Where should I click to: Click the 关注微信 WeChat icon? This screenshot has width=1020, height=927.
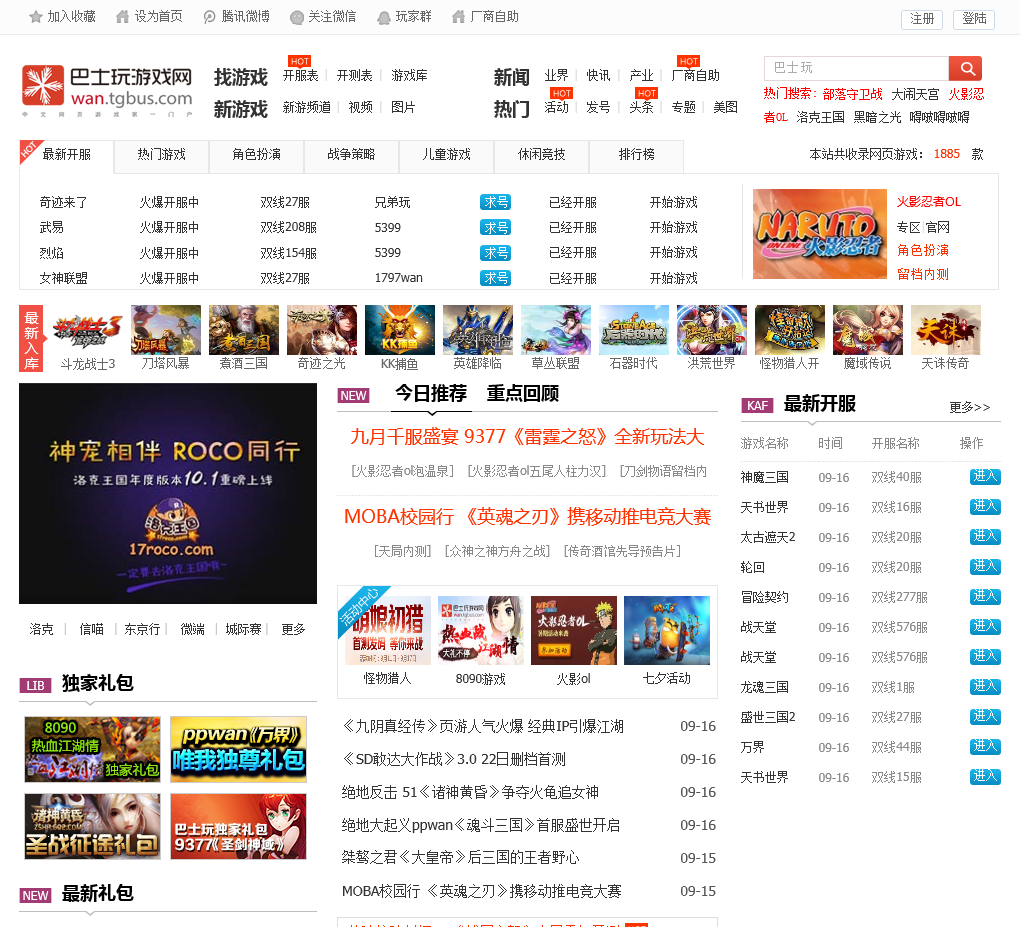[x=297, y=18]
